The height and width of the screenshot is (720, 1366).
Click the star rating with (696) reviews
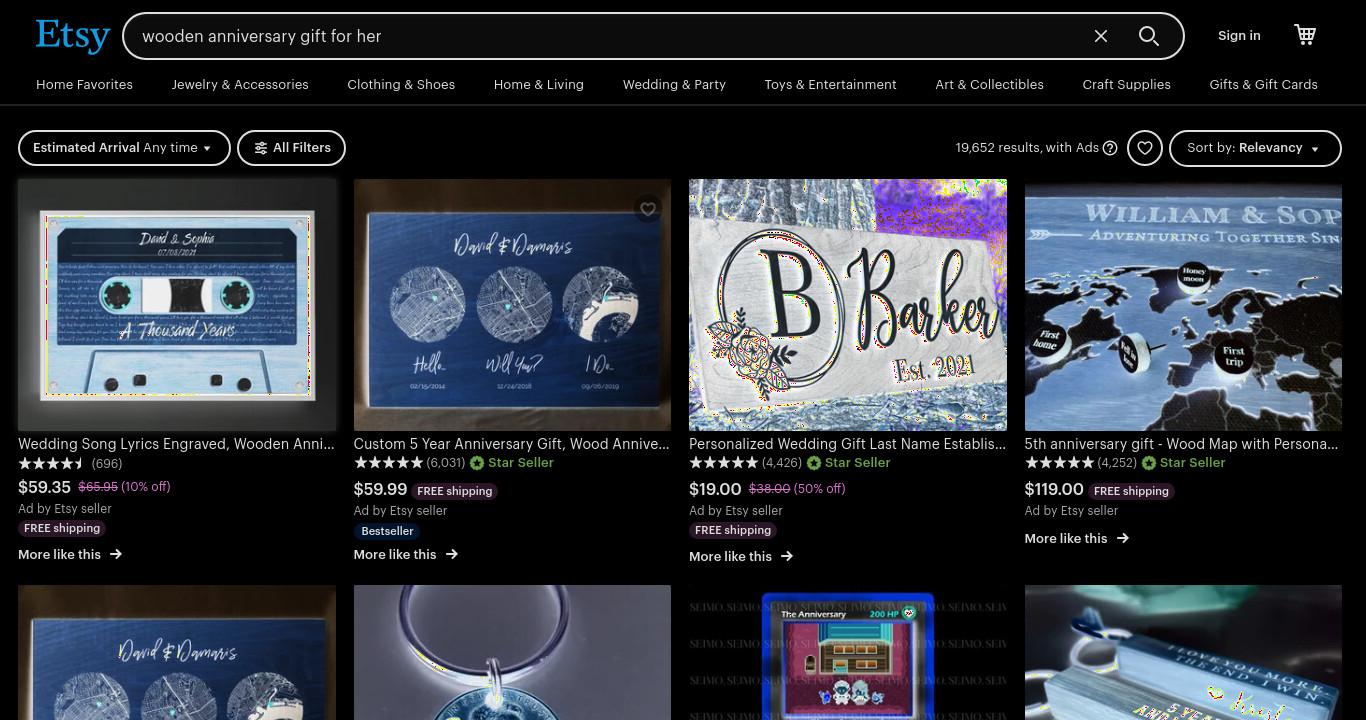70,464
